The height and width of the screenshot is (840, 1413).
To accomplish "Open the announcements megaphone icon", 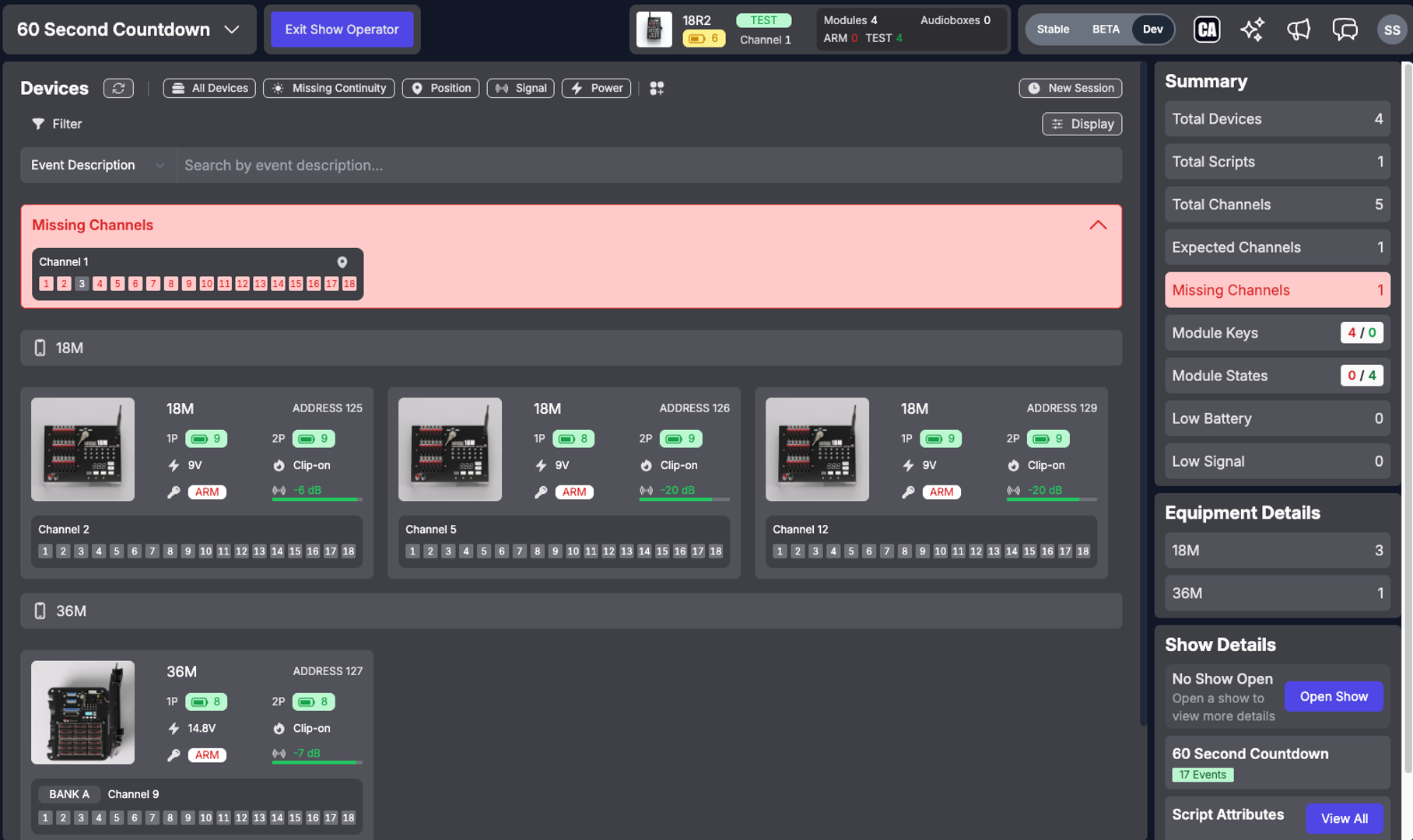I will point(1298,30).
